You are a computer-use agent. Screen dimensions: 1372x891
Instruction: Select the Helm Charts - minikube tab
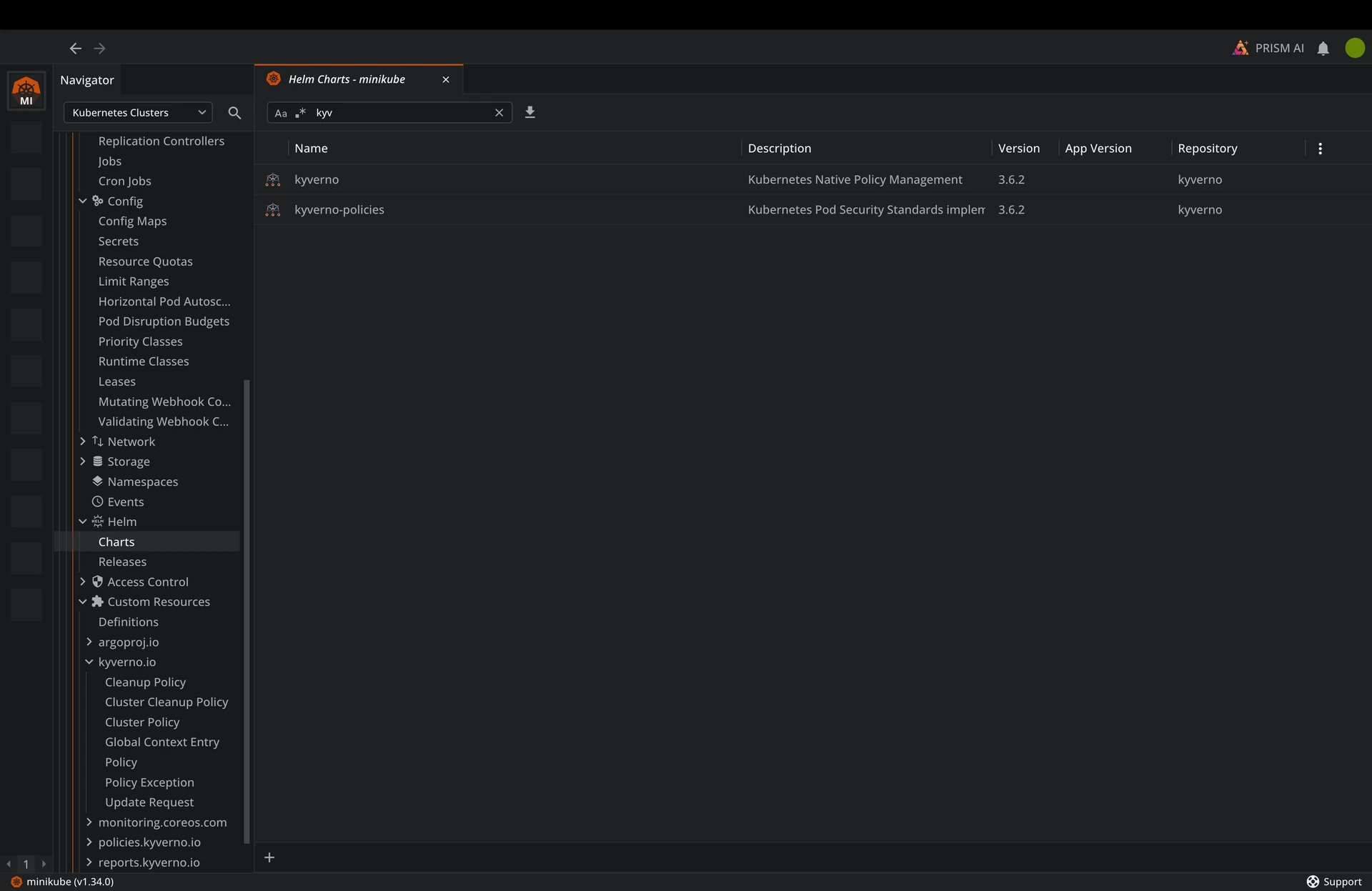(x=347, y=79)
